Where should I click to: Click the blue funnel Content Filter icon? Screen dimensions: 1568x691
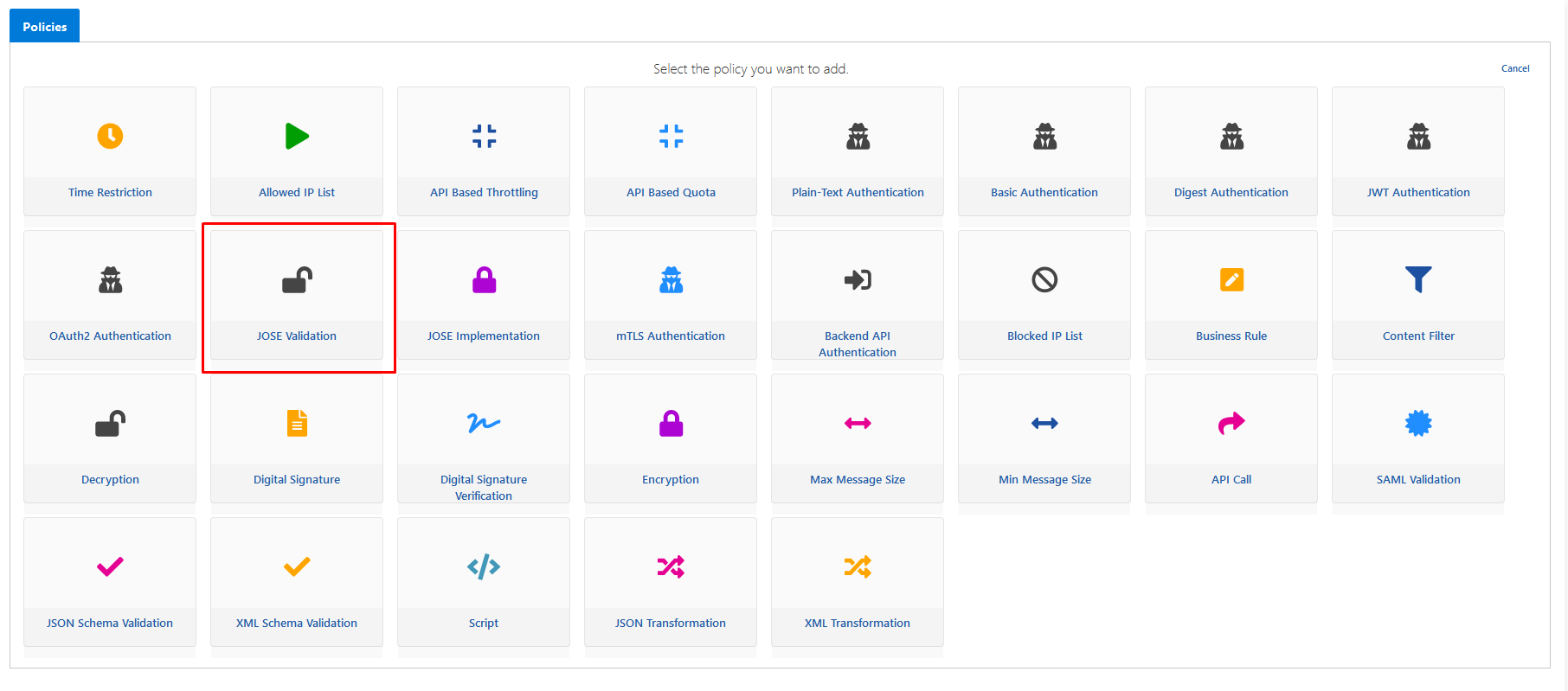coord(1418,279)
